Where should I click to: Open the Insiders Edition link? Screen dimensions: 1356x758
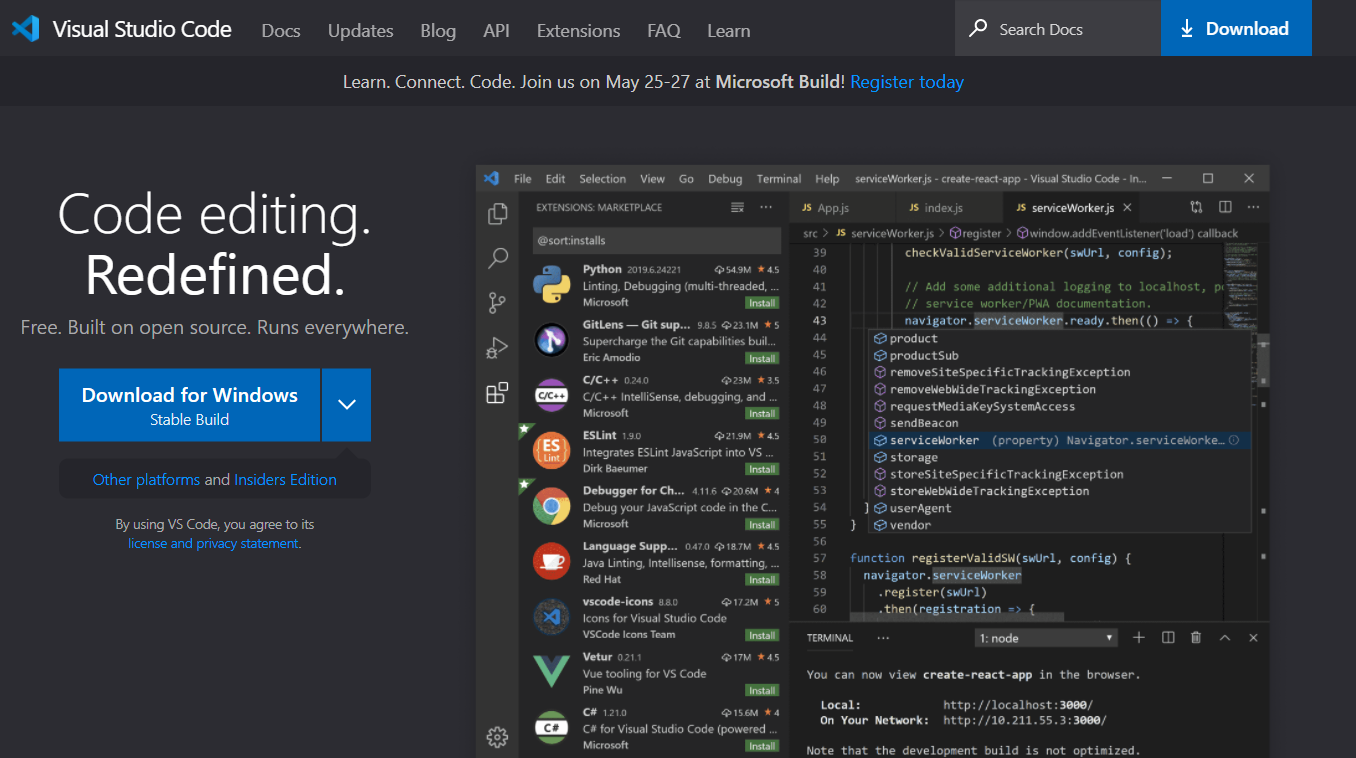coord(285,480)
